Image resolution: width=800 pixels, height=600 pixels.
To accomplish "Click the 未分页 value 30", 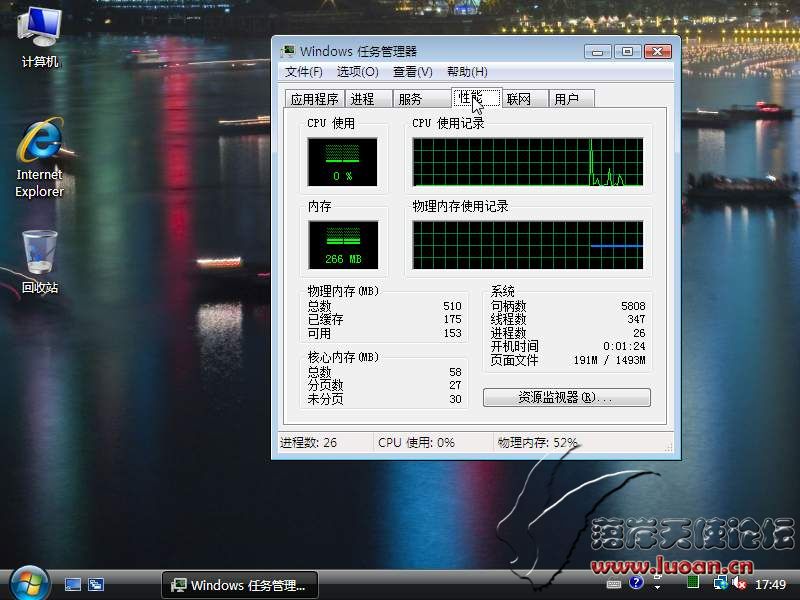I will tap(456, 399).
